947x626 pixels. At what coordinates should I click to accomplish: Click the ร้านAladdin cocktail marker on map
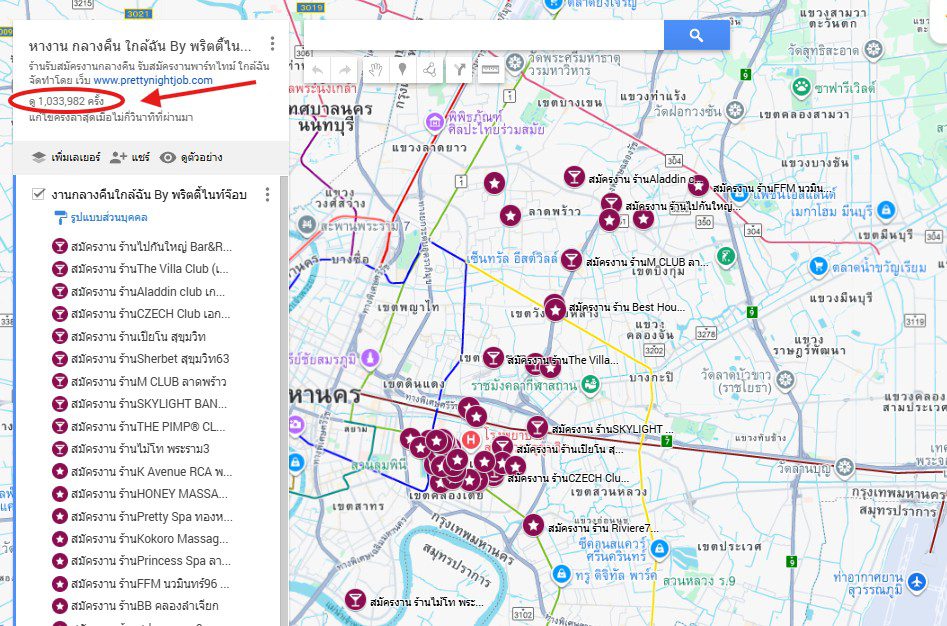pyautogui.click(x=574, y=177)
